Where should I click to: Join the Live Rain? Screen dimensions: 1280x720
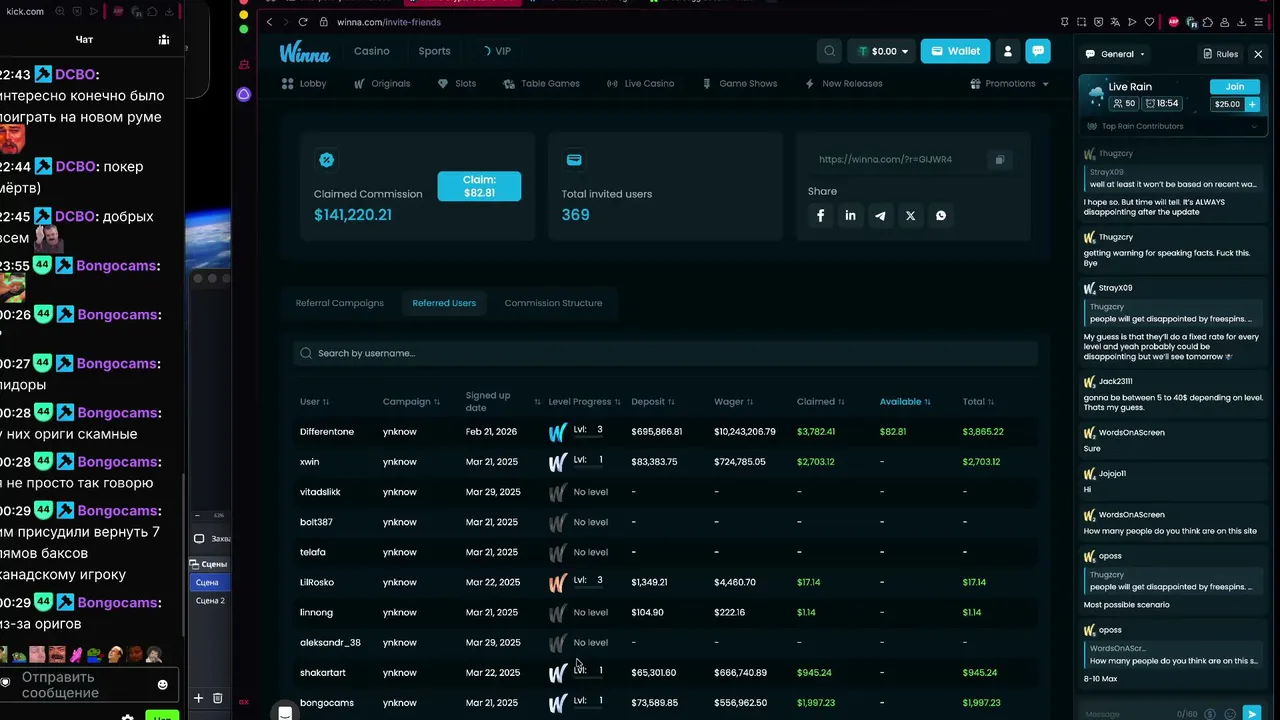coord(1235,87)
